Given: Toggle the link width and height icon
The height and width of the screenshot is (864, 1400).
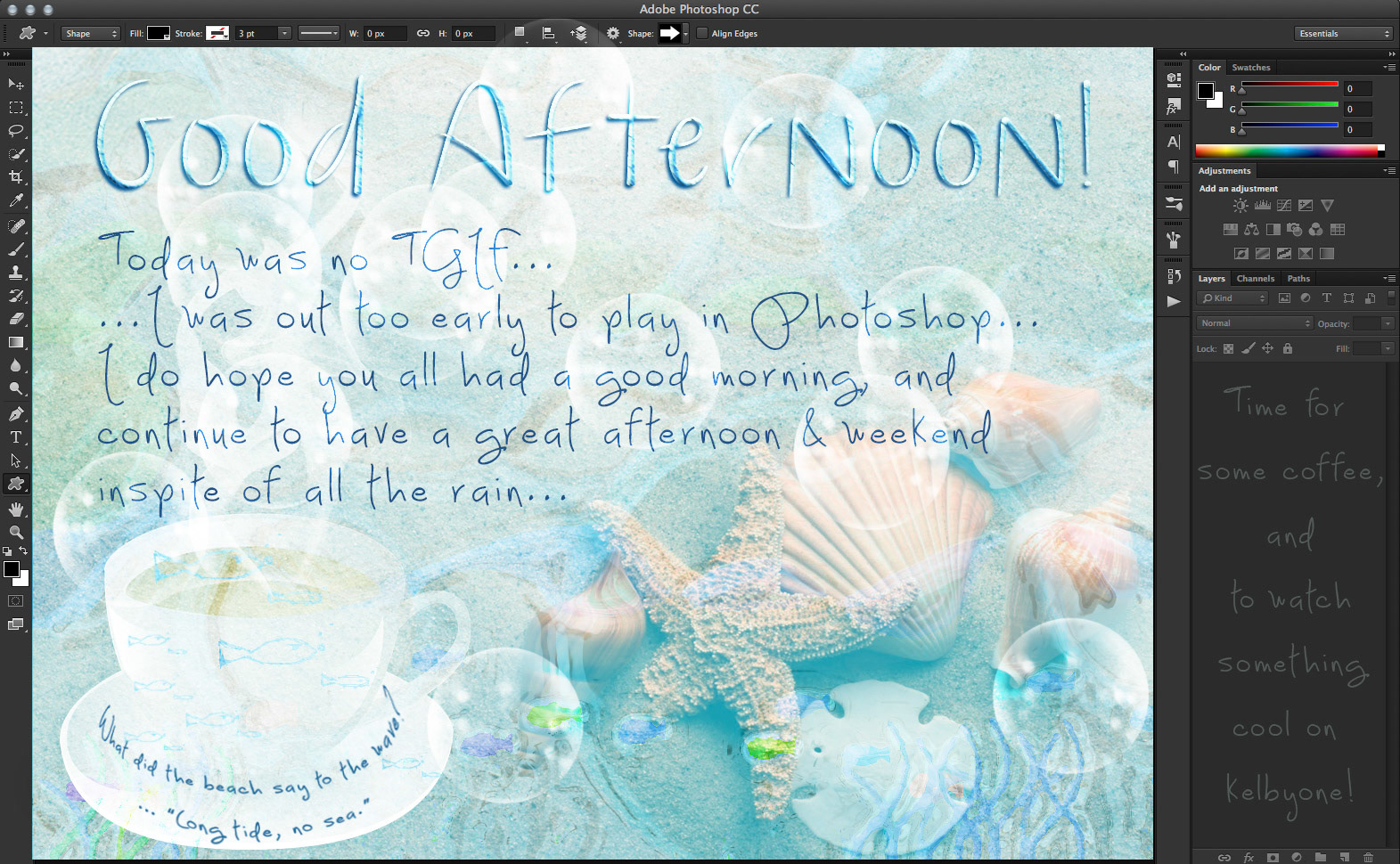Looking at the screenshot, I should click(x=423, y=34).
